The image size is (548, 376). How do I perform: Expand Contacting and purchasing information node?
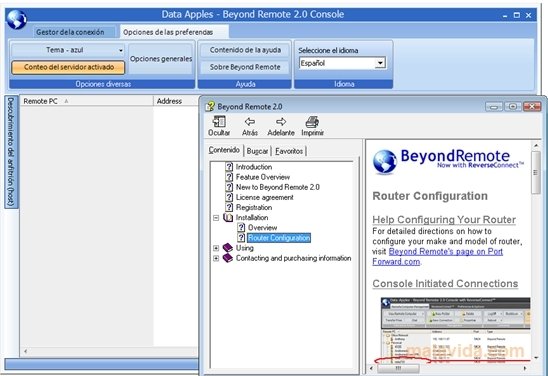click(216, 258)
